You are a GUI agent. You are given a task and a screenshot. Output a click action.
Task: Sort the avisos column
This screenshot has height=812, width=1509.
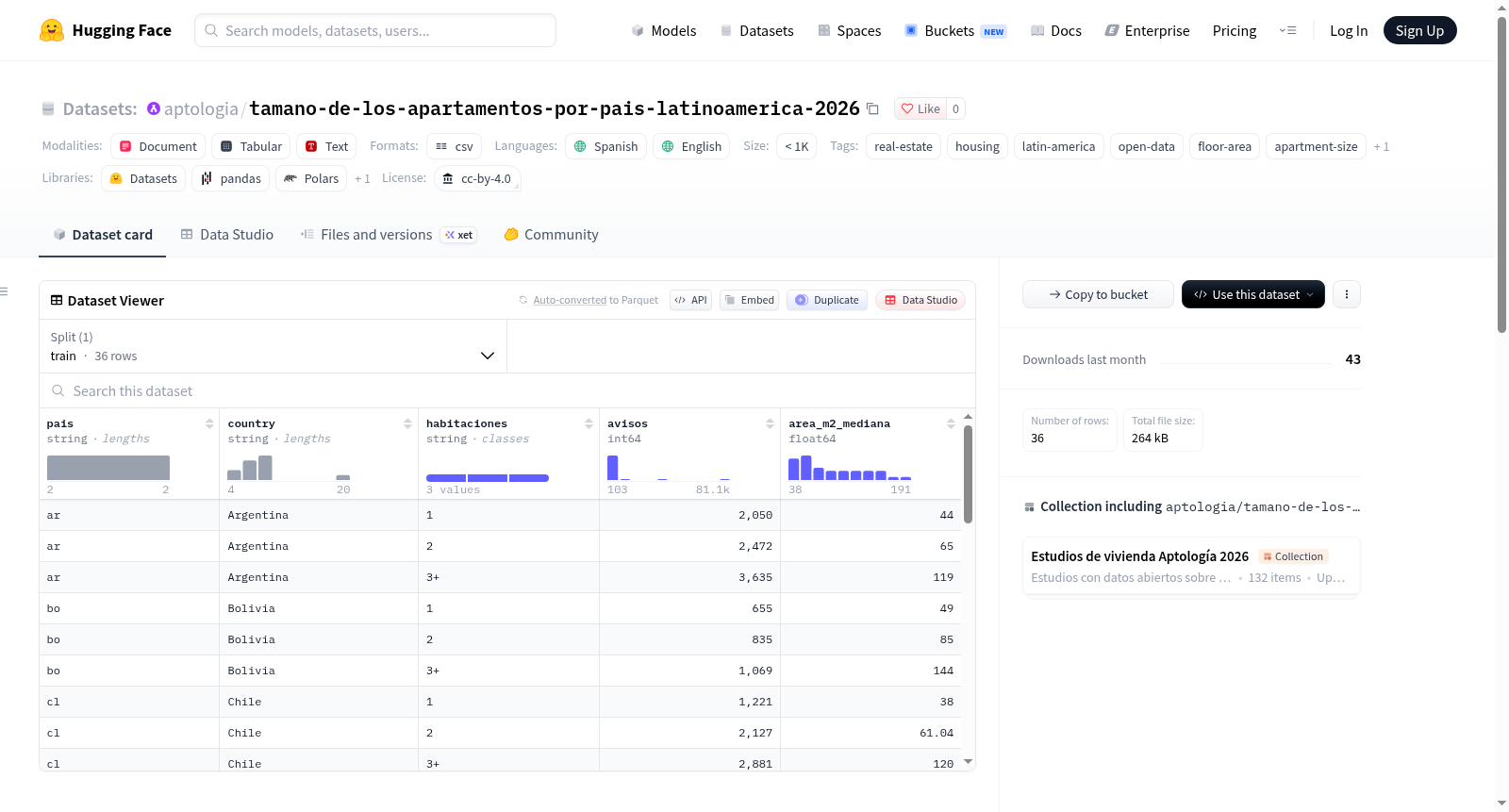[x=770, y=423]
